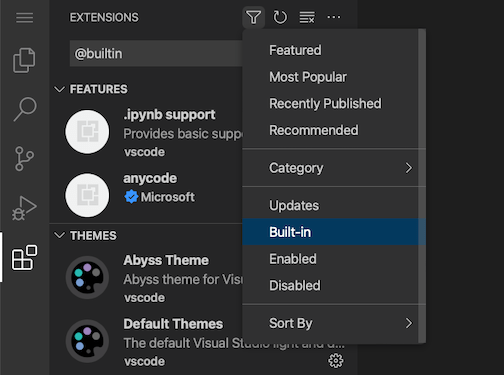Click the Microsoft verified publisher badge
This screenshot has height=375, width=504.
coord(131,197)
